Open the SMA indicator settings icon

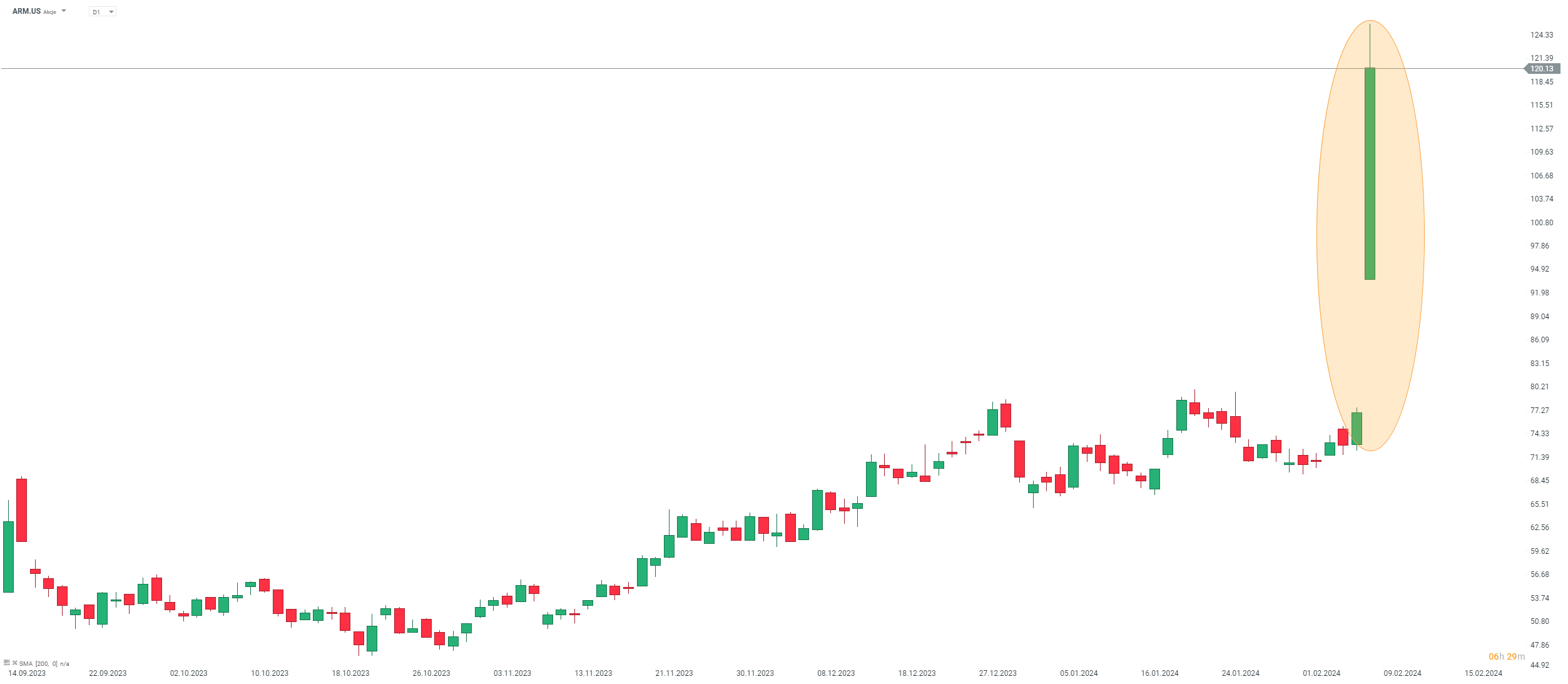point(6,663)
